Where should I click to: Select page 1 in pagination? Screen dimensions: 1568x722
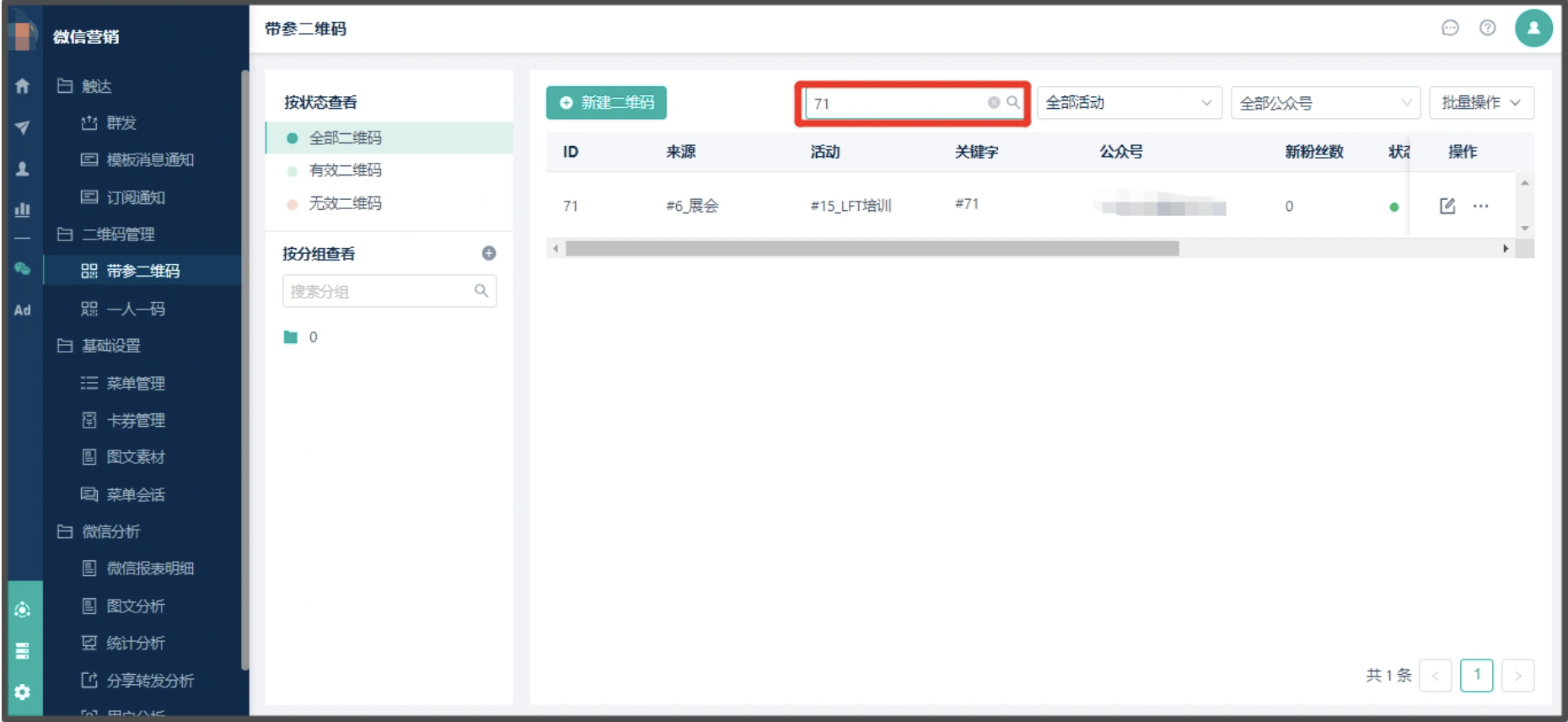pyautogui.click(x=1477, y=676)
